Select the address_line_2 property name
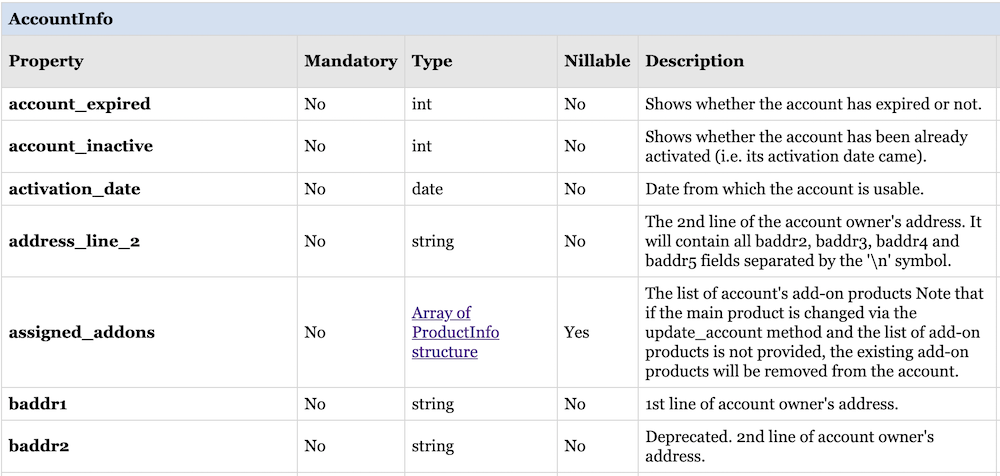1000x476 pixels. pos(75,241)
